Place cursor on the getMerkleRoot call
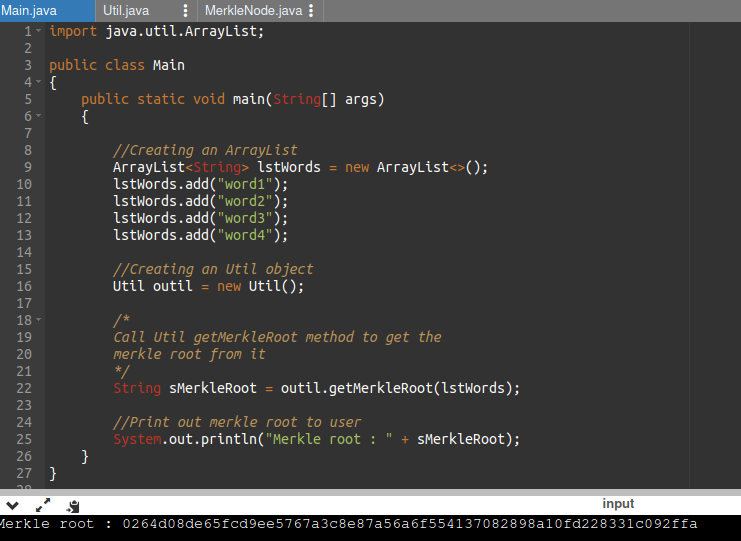 click(360, 388)
